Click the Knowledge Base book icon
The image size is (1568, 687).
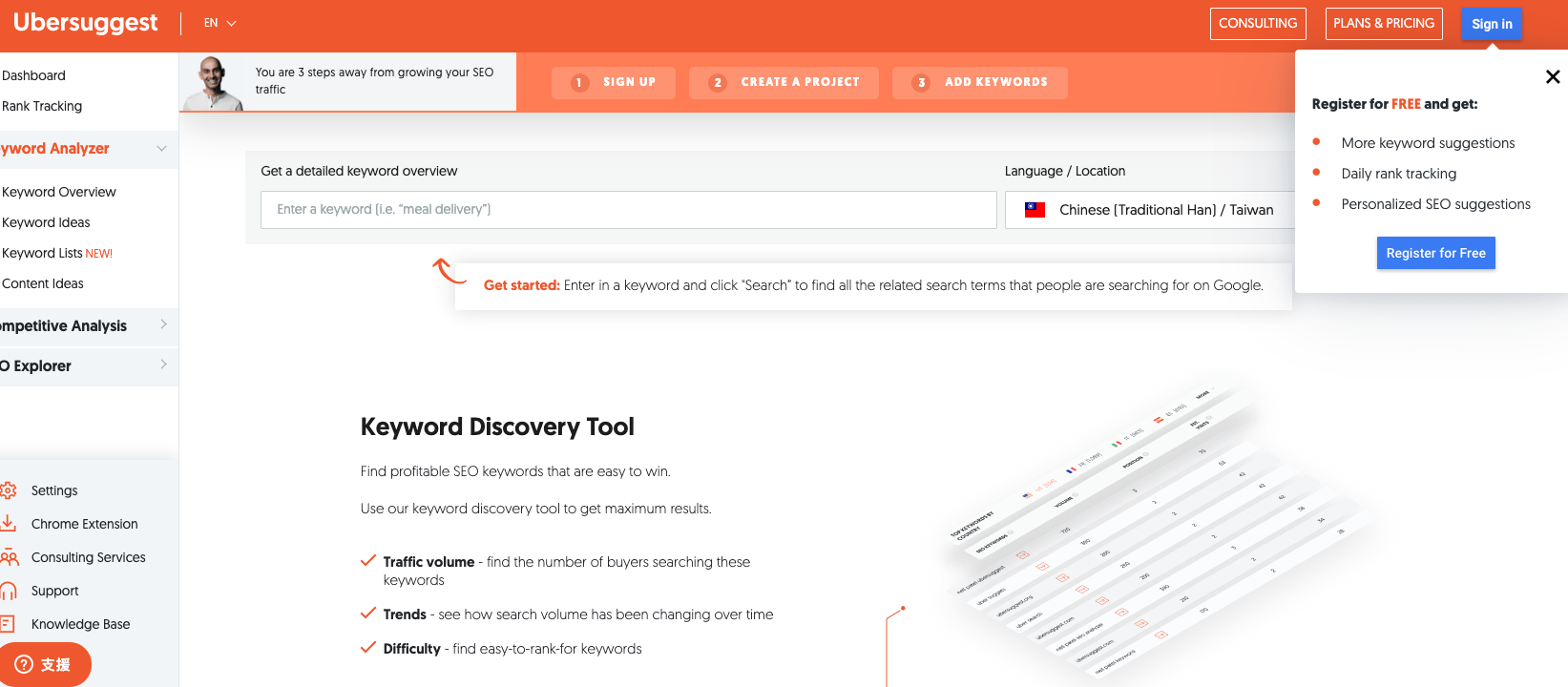click(8, 624)
